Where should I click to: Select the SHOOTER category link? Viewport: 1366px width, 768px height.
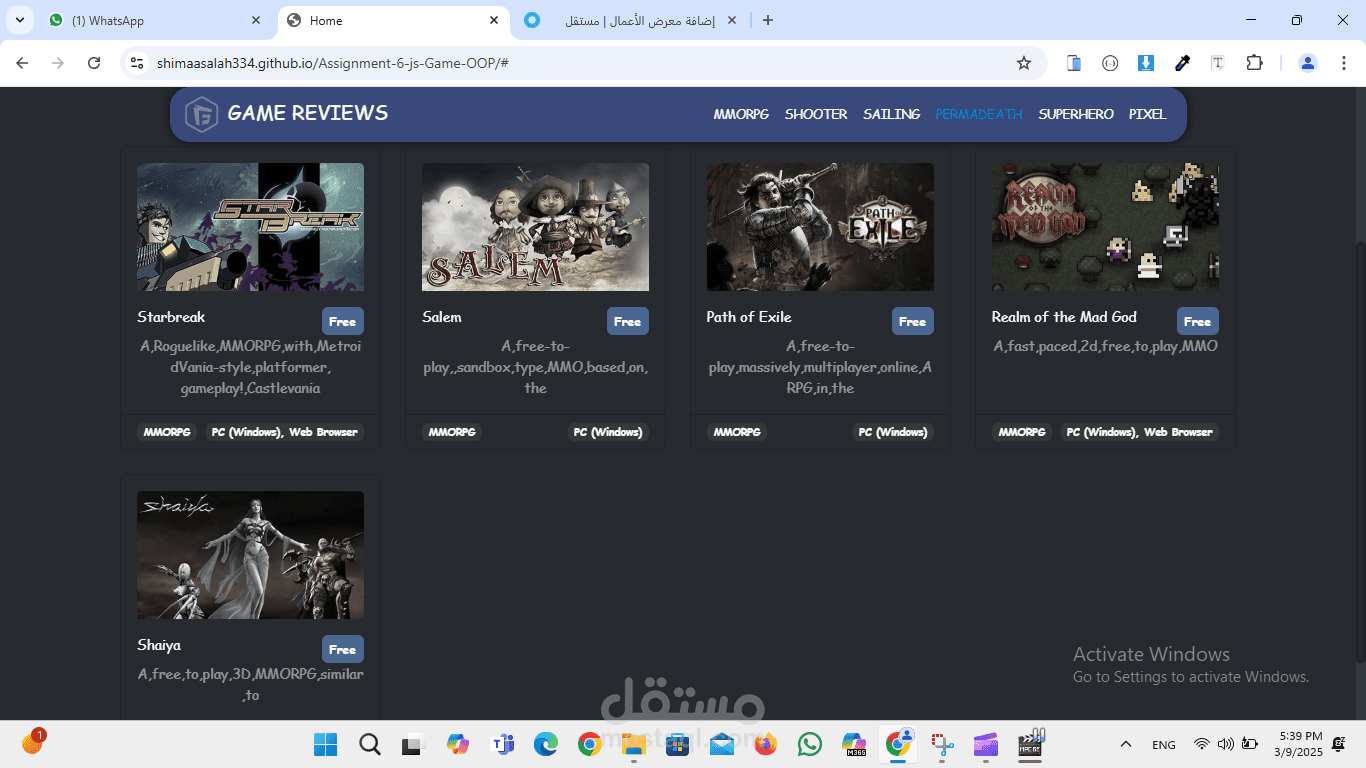(x=816, y=114)
